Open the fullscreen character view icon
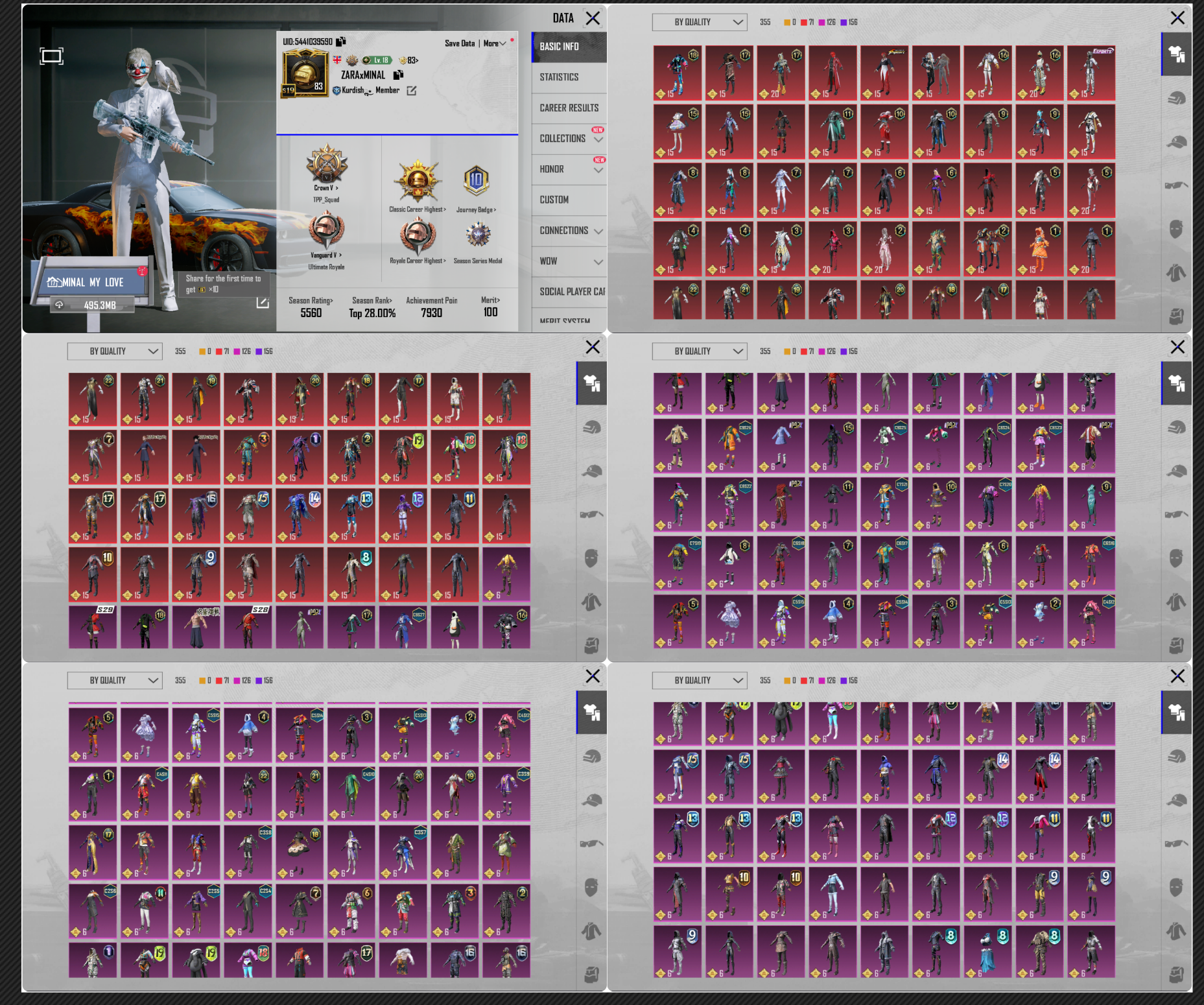1204x1005 pixels. 51,56
